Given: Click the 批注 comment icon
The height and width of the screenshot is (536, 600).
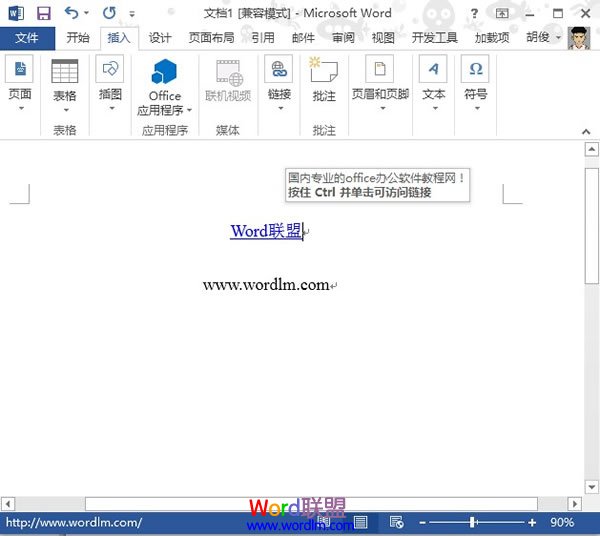Looking at the screenshot, I should click(324, 72).
